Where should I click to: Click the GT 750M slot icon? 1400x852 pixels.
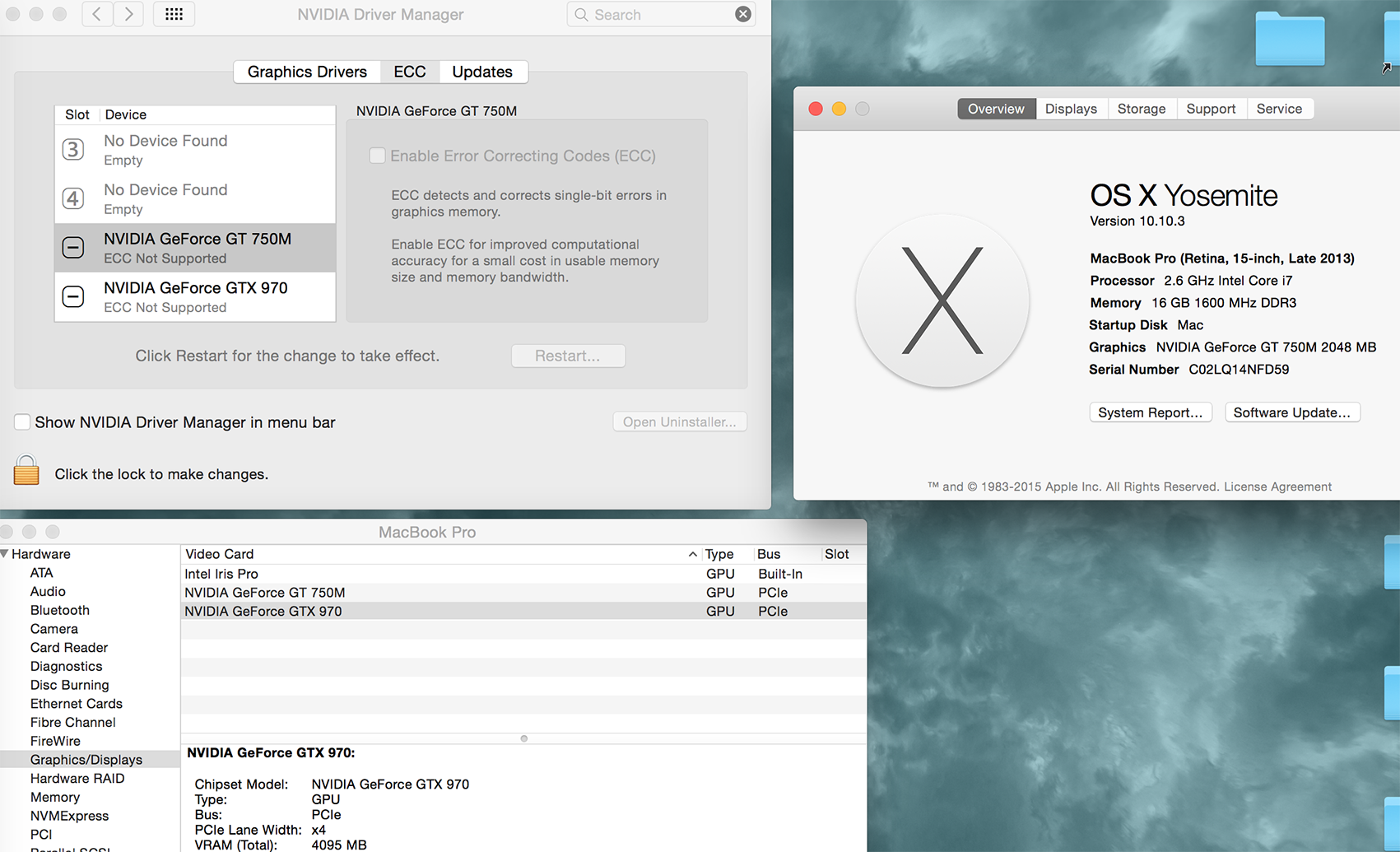pos(73,247)
